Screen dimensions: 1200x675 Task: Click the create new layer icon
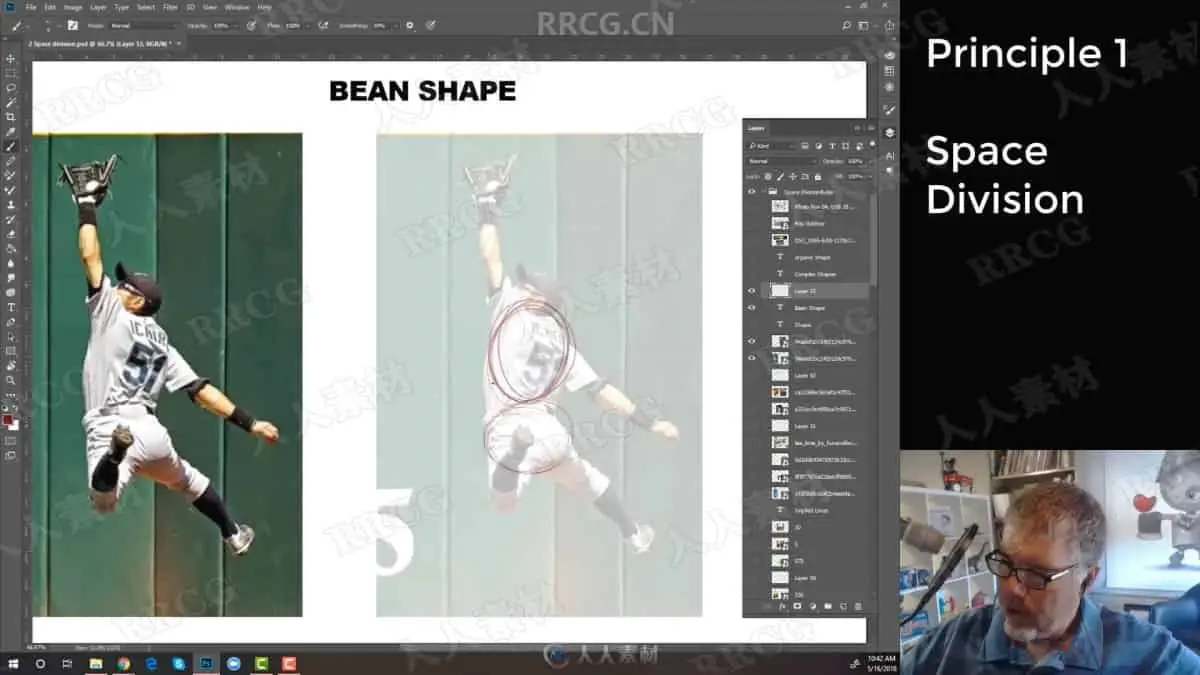[x=844, y=606]
